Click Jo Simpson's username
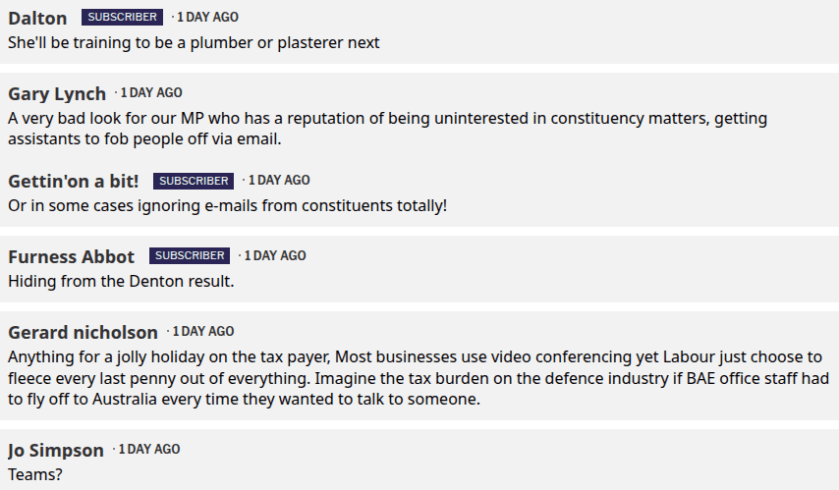This screenshot has height=490, width=839. tap(55, 451)
